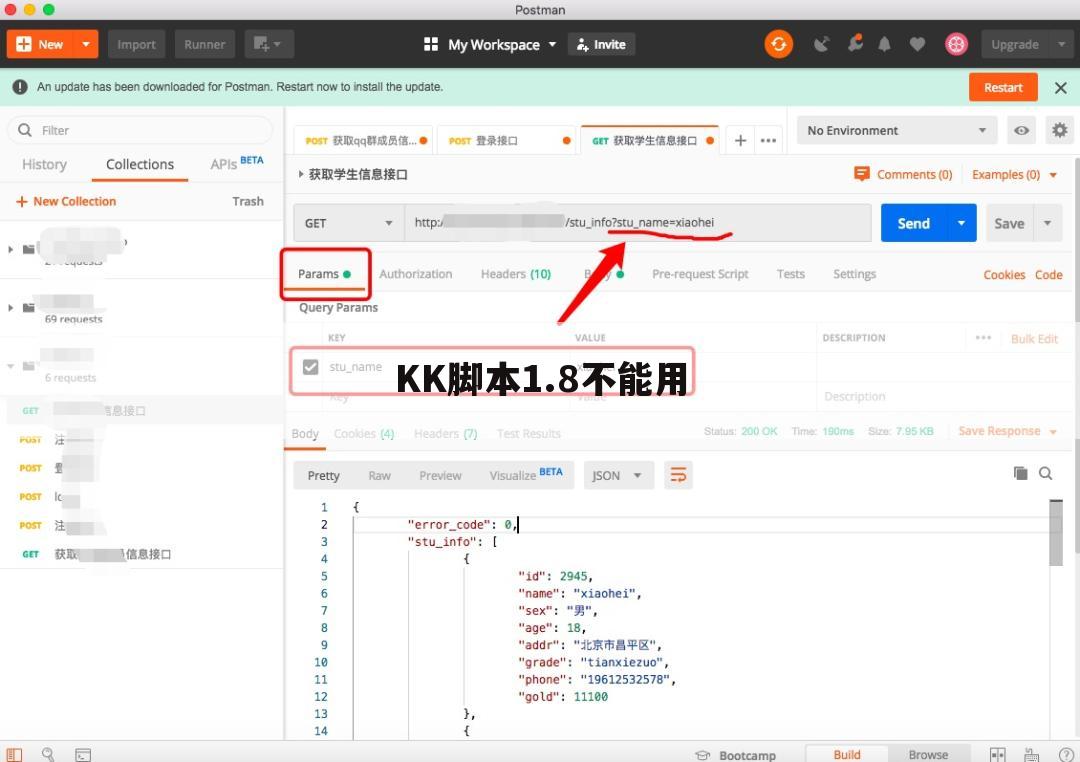Copy response body to clipboard icon
1080x762 pixels.
click(x=1020, y=473)
